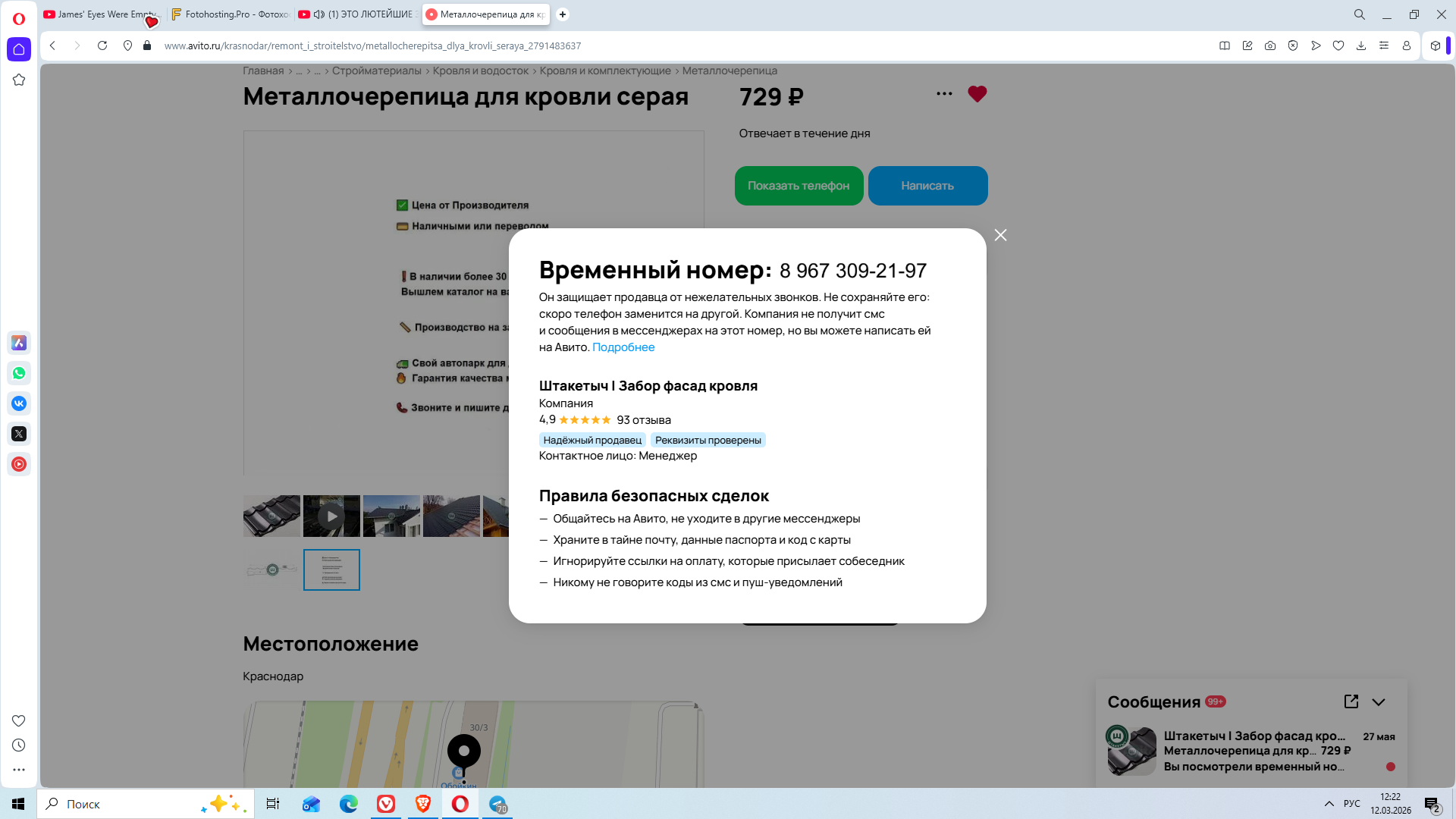Play the video thumbnail in gallery
This screenshot has height=819, width=1456.
(x=331, y=516)
